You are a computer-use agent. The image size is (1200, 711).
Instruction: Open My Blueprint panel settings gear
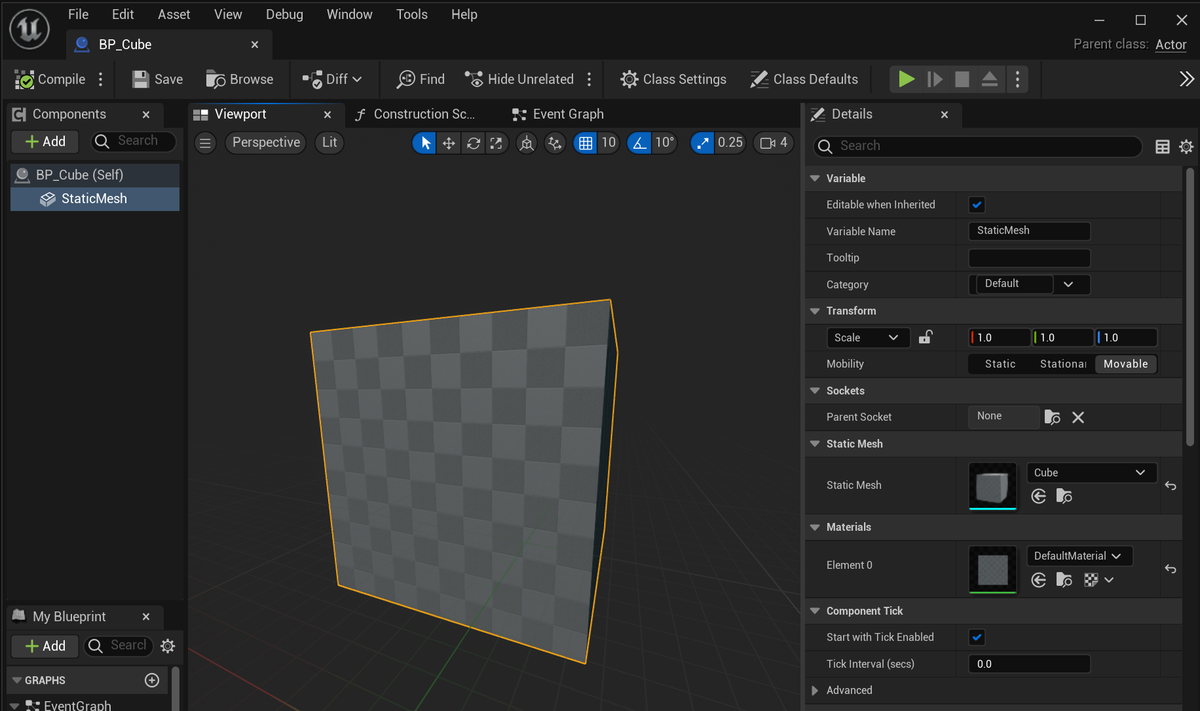tap(168, 646)
